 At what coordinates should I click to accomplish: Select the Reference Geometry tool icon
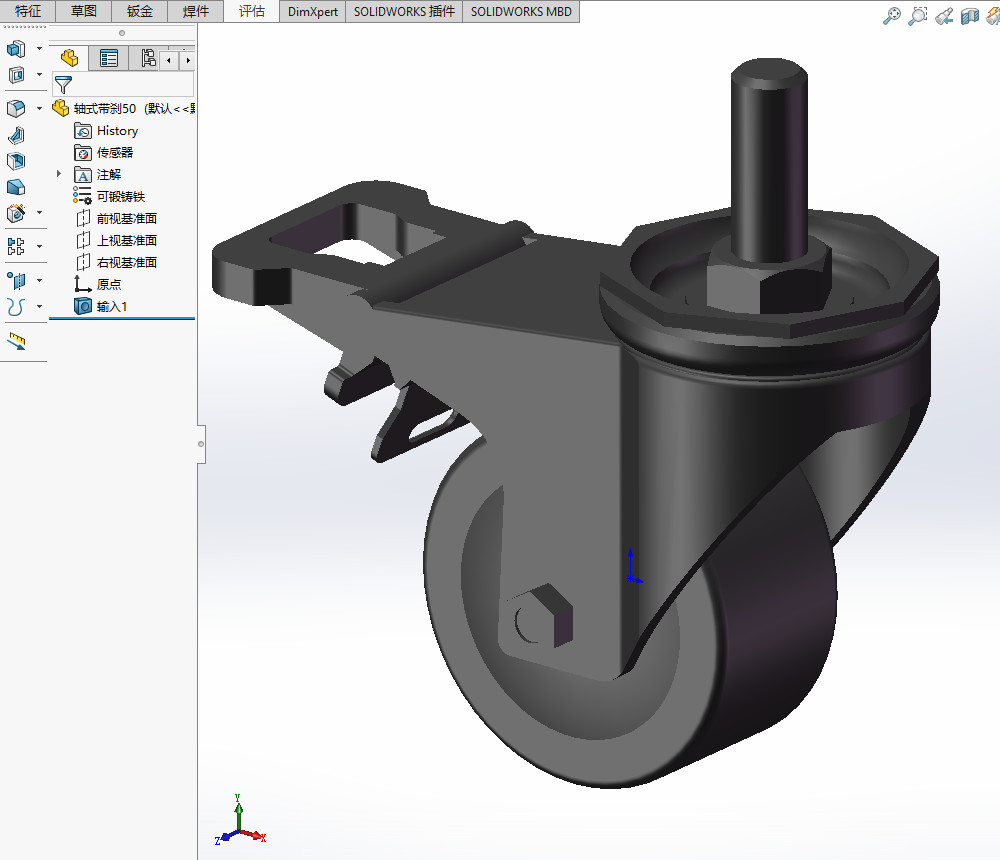click(x=16, y=280)
